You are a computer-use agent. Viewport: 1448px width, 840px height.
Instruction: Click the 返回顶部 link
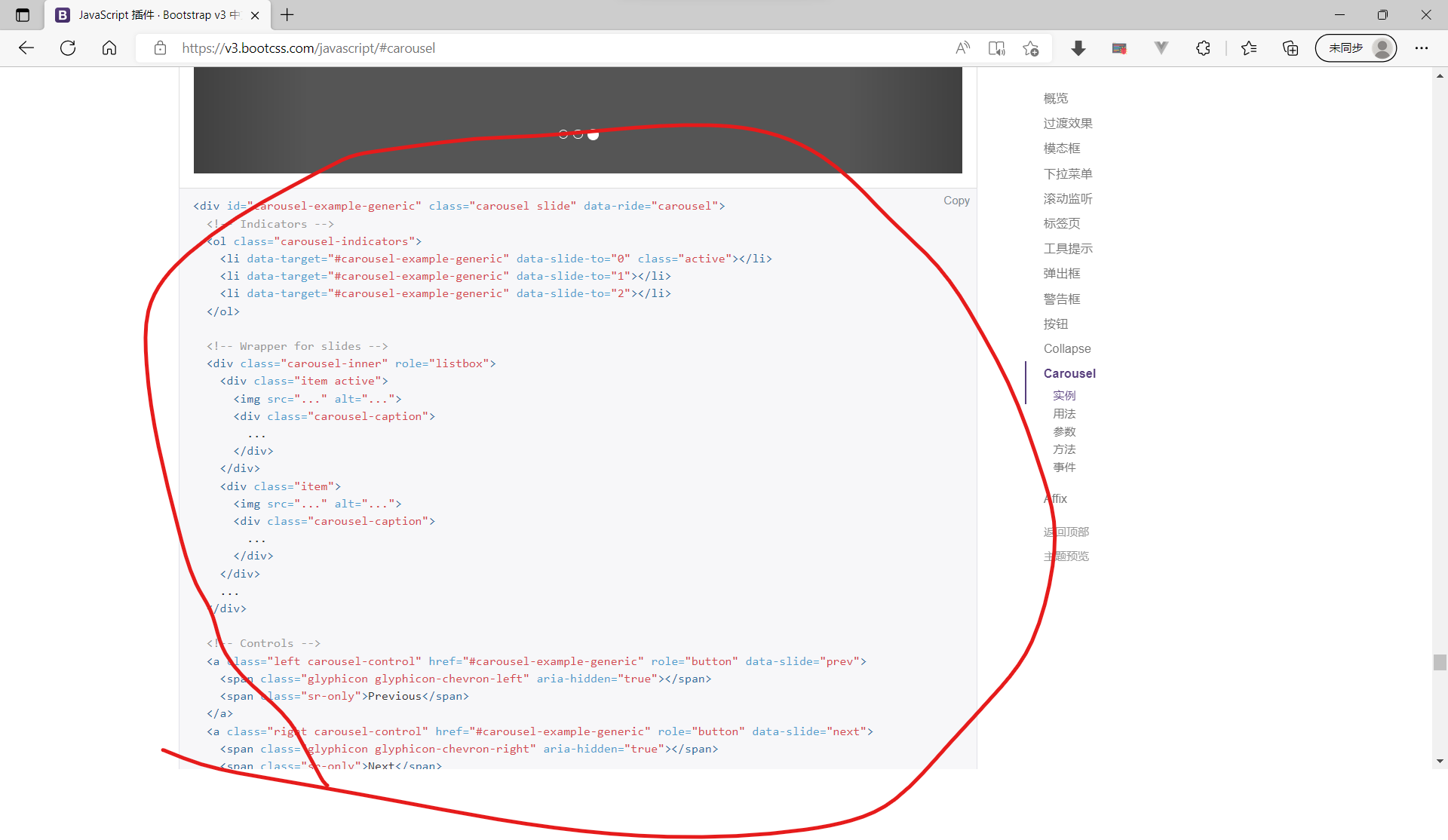(x=1066, y=532)
